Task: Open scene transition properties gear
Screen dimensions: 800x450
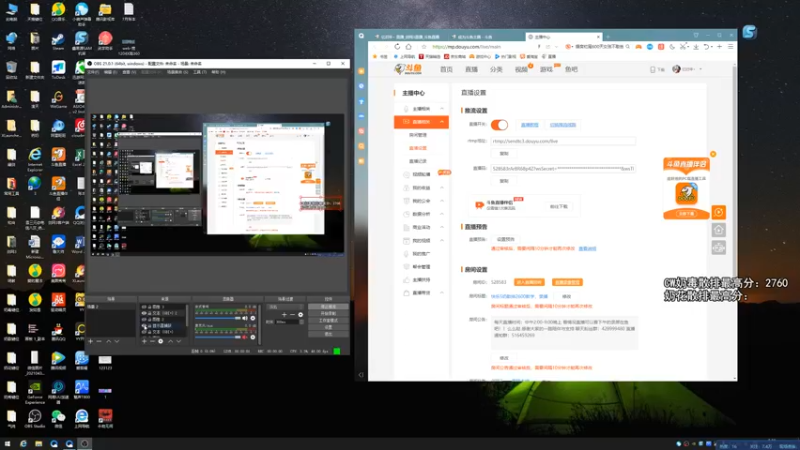Action: pos(301,315)
